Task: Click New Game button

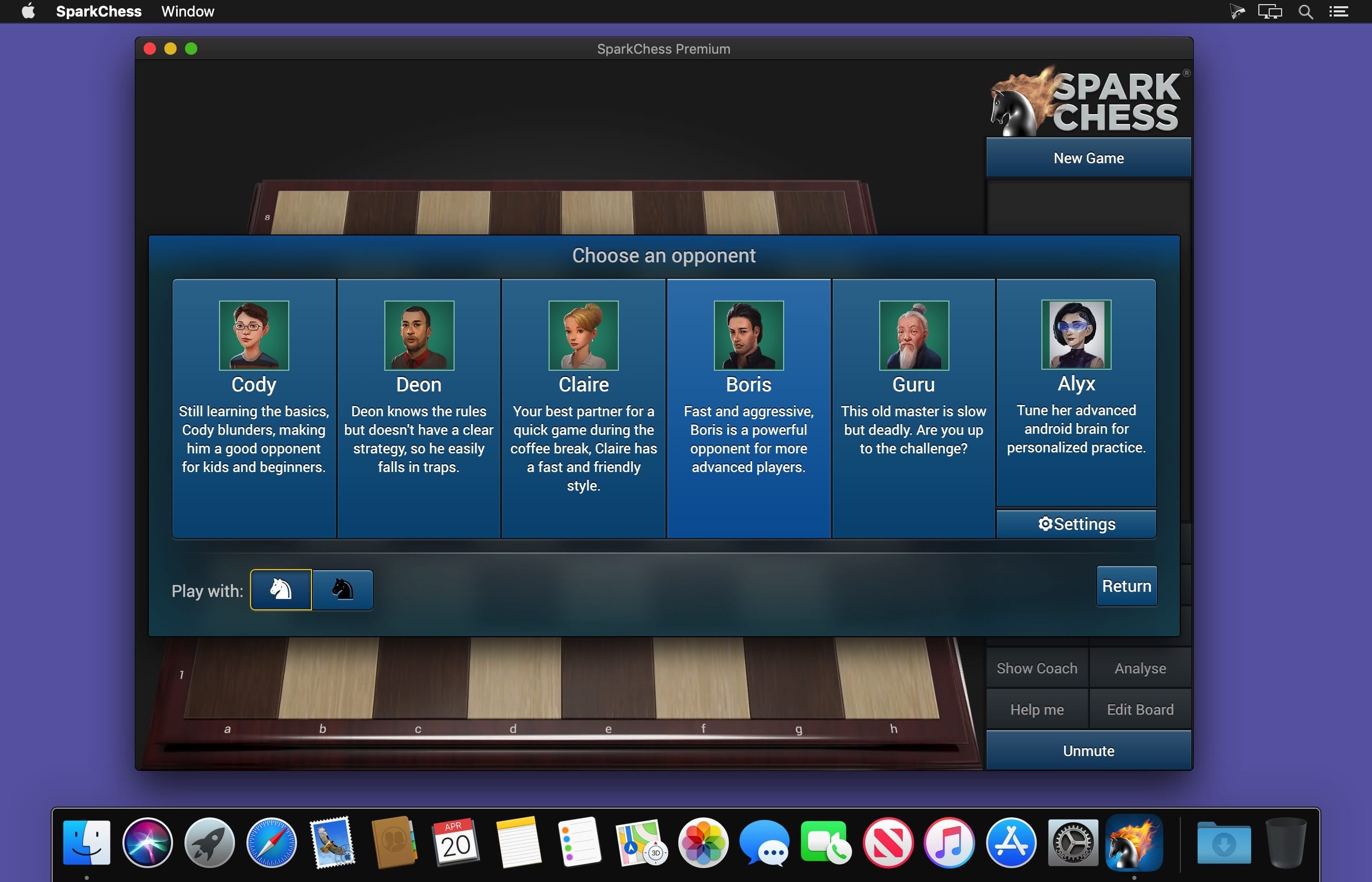Action: point(1088,158)
